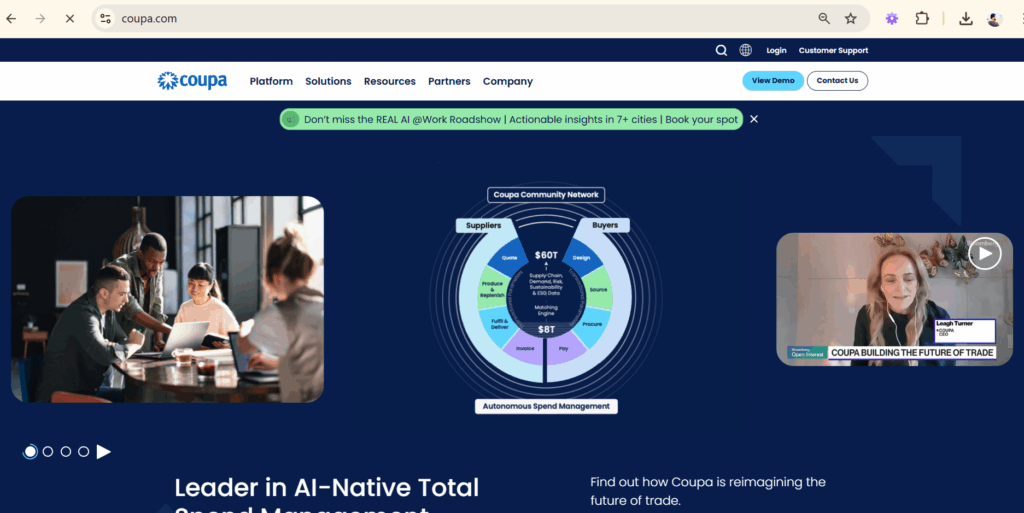
Task: Open the Extensions puzzle icon
Action: (921, 18)
